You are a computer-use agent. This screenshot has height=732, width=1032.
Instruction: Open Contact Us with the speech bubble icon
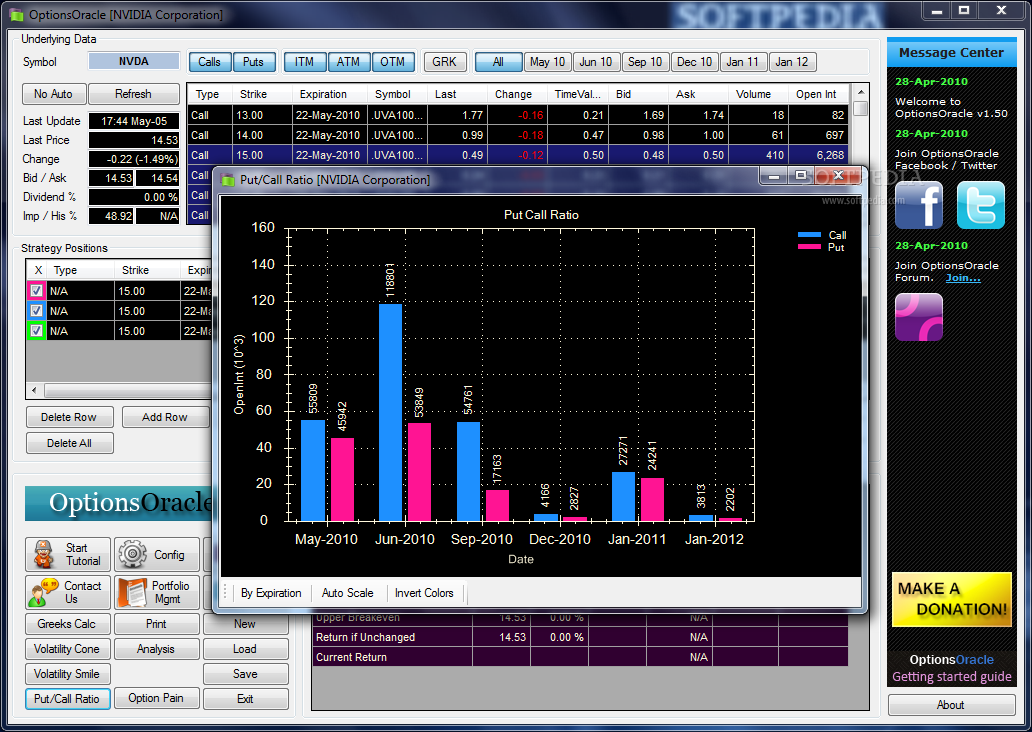pos(68,592)
